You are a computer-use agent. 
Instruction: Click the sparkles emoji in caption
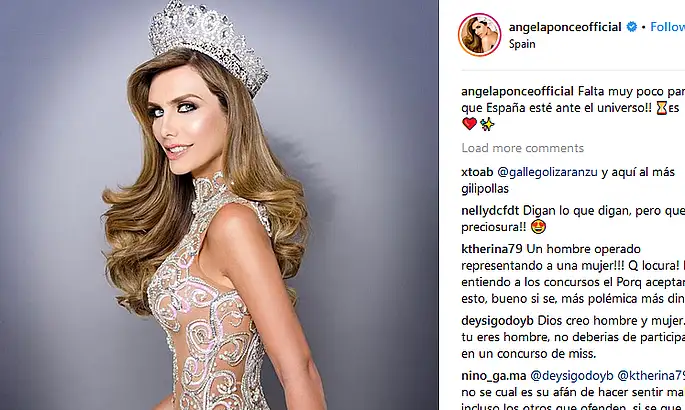(x=487, y=124)
